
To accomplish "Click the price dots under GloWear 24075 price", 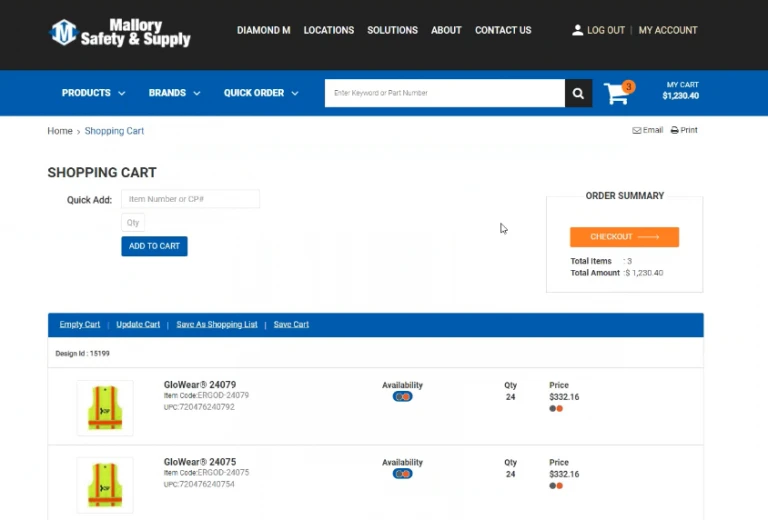I will tap(556, 486).
